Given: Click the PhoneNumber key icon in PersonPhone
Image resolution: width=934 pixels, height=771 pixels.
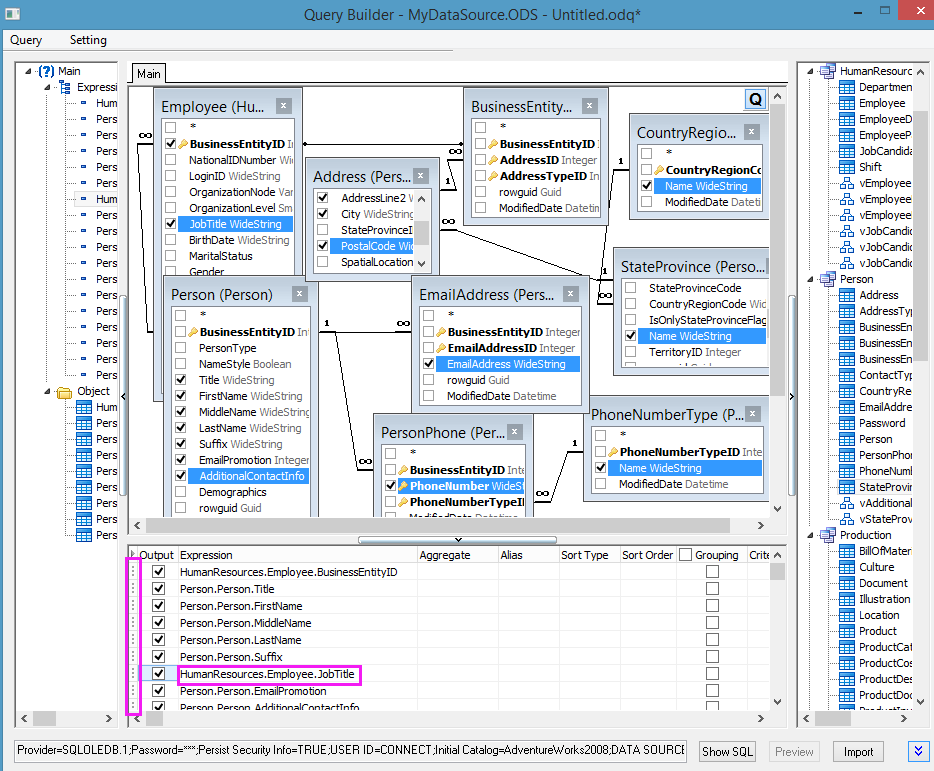Looking at the screenshot, I should tap(403, 486).
